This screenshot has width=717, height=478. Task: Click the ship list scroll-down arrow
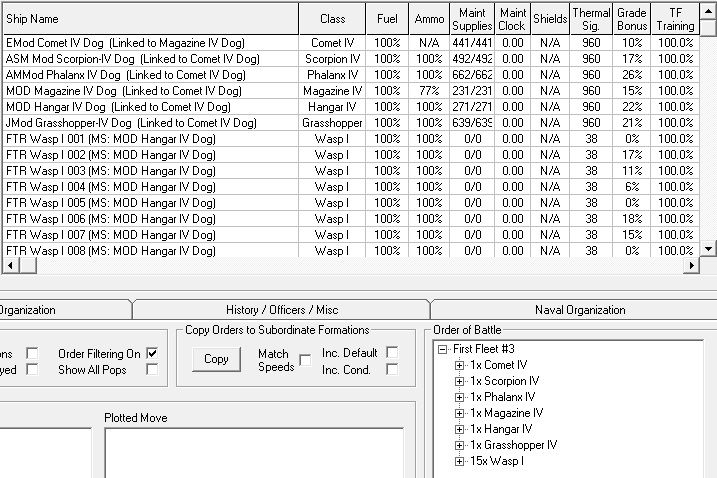pos(708,249)
